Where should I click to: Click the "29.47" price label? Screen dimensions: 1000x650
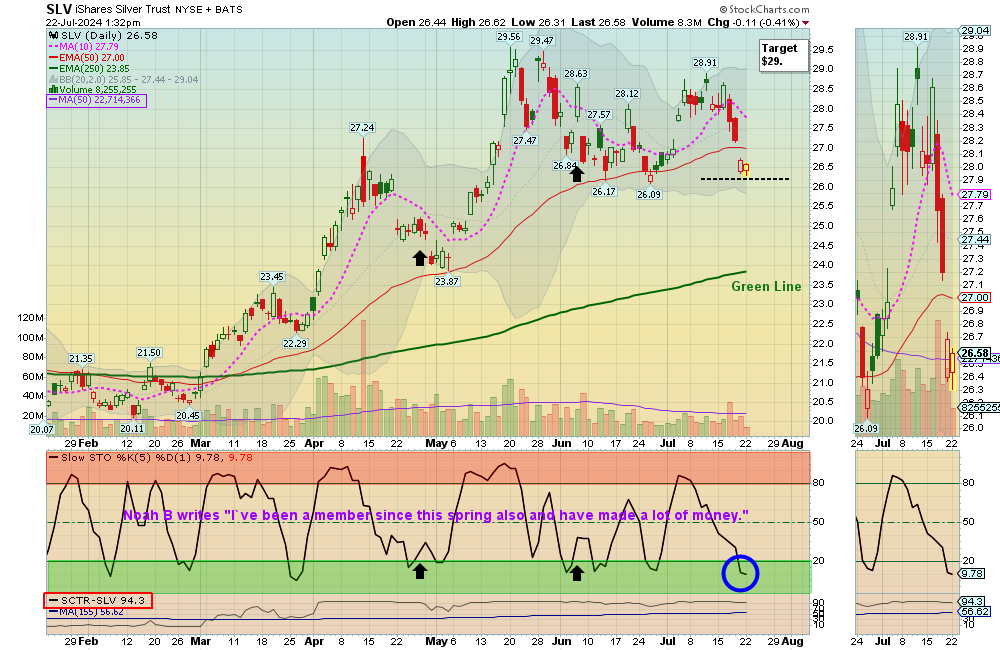coord(541,41)
